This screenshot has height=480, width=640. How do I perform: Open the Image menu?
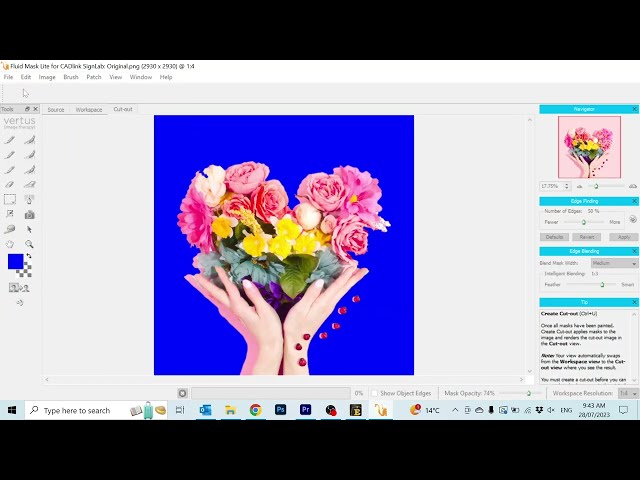point(47,77)
